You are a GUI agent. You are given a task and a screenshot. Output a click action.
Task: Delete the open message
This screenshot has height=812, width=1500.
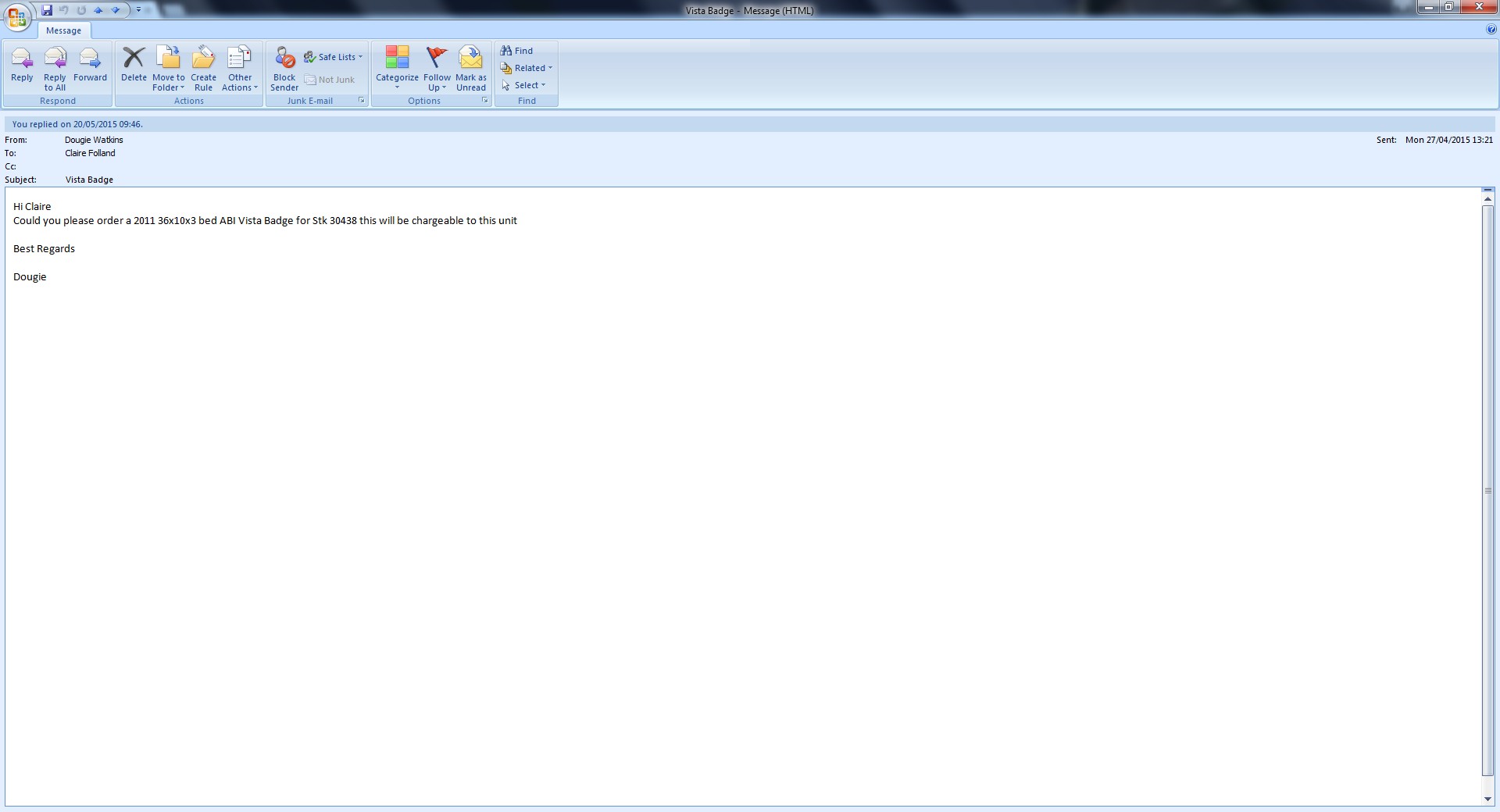(134, 65)
